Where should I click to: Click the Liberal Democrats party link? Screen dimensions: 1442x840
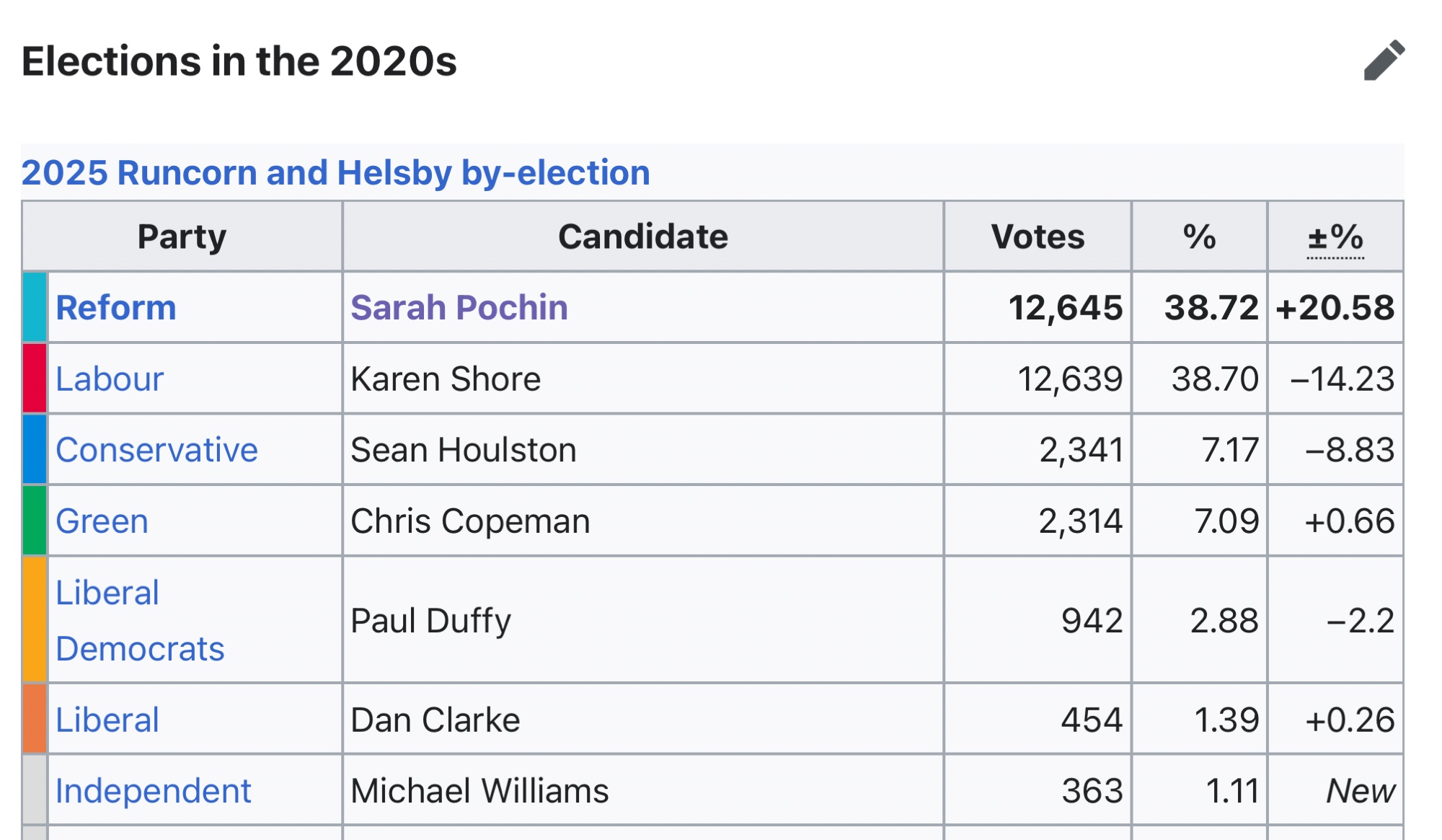tap(140, 620)
